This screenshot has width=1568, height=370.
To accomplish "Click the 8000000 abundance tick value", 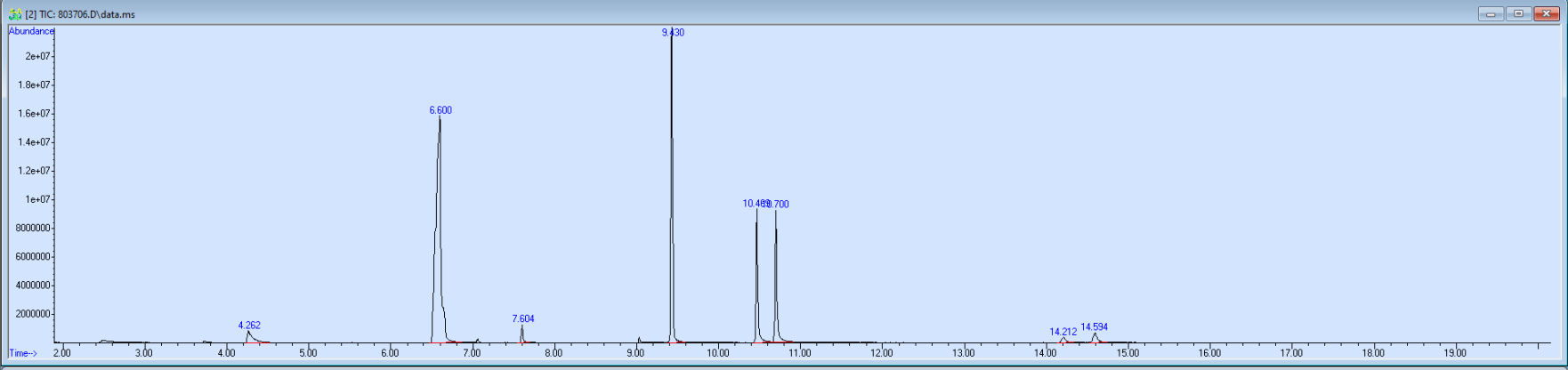I will (x=33, y=229).
